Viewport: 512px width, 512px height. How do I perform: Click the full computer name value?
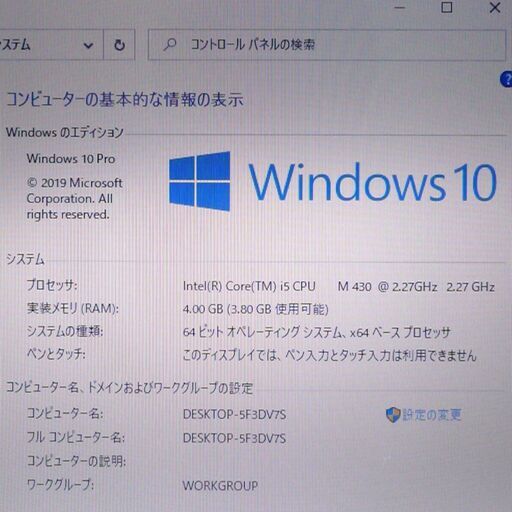[234, 438]
